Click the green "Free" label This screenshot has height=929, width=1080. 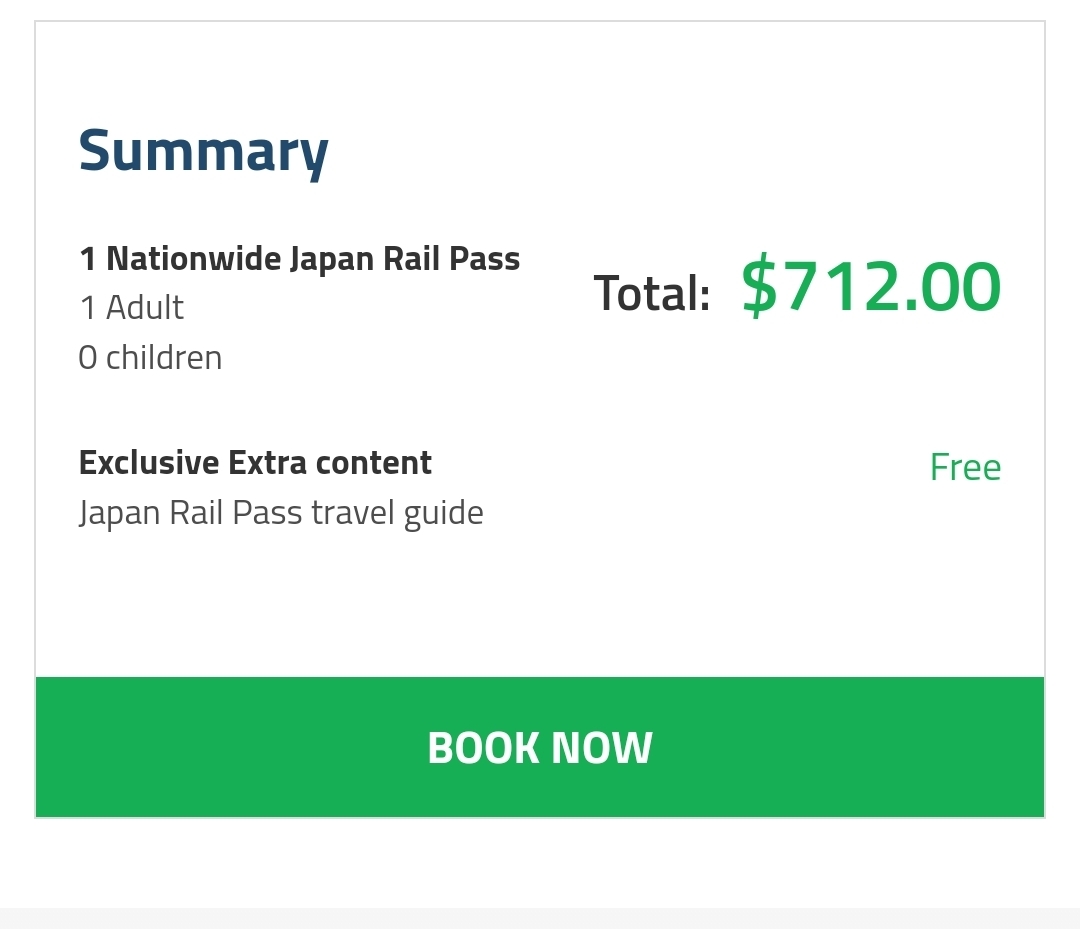click(965, 467)
